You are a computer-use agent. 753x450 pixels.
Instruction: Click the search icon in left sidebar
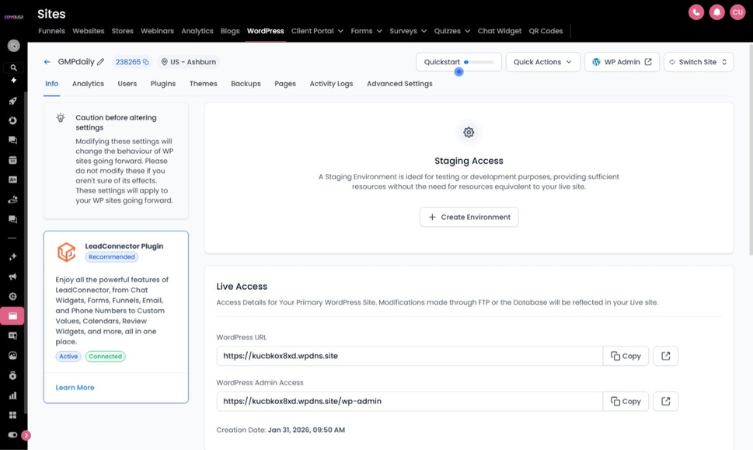click(x=13, y=68)
